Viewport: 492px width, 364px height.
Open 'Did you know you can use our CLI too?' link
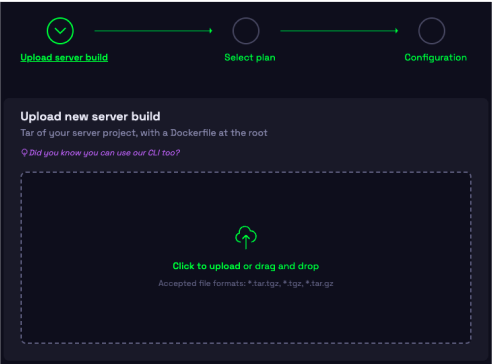[104, 153]
